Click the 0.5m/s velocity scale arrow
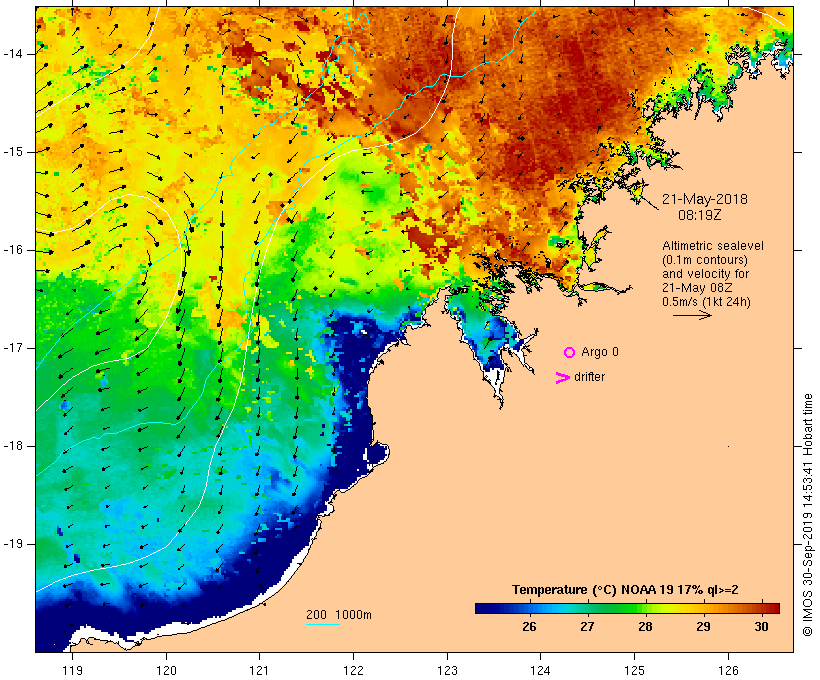820x680 pixels. coord(692,315)
